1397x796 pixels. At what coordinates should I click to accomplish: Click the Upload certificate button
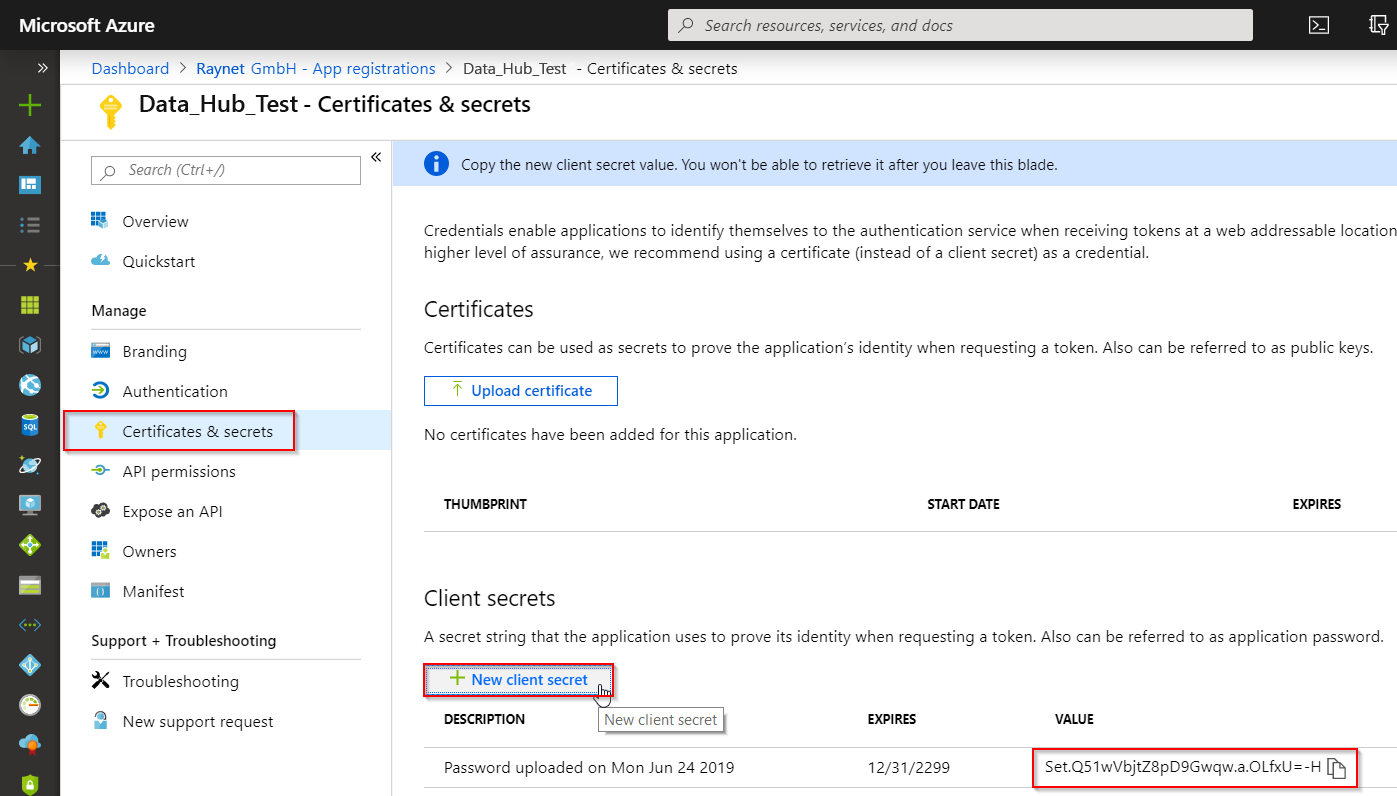click(x=520, y=390)
